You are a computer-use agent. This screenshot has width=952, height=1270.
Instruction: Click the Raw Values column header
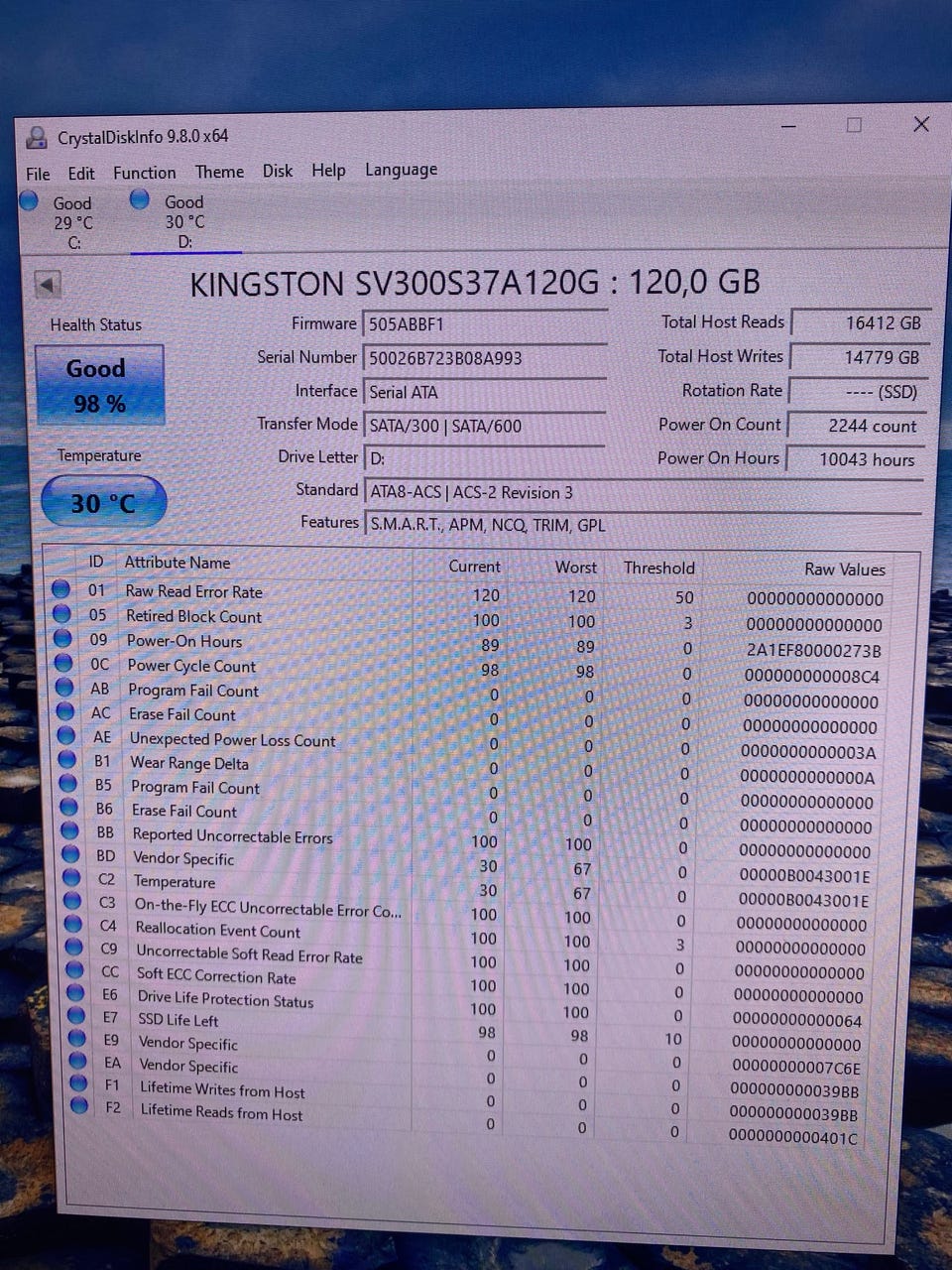[x=844, y=570]
